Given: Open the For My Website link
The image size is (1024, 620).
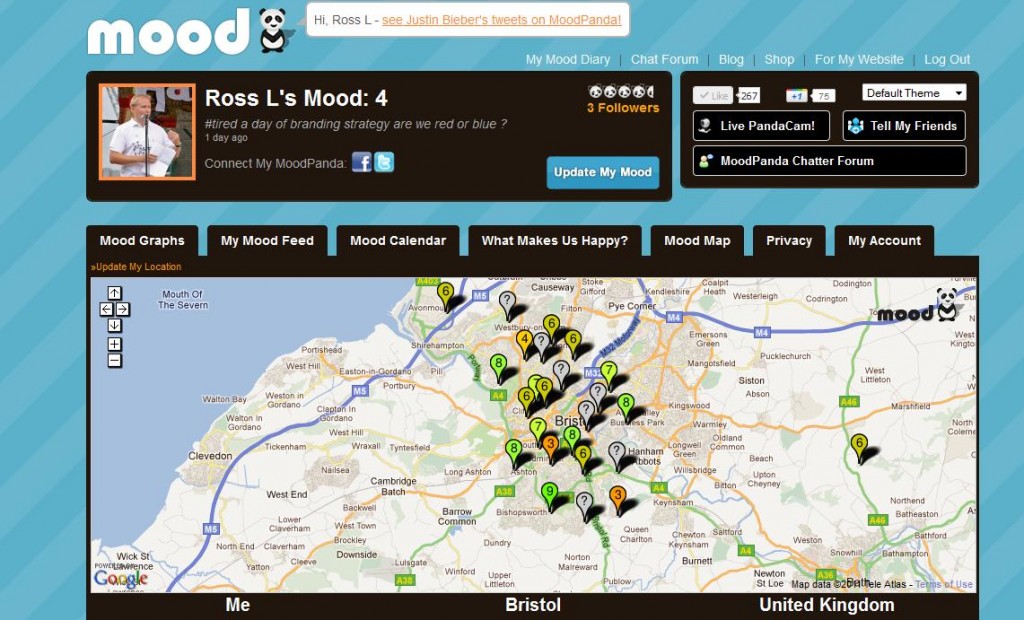Looking at the screenshot, I should click(859, 59).
